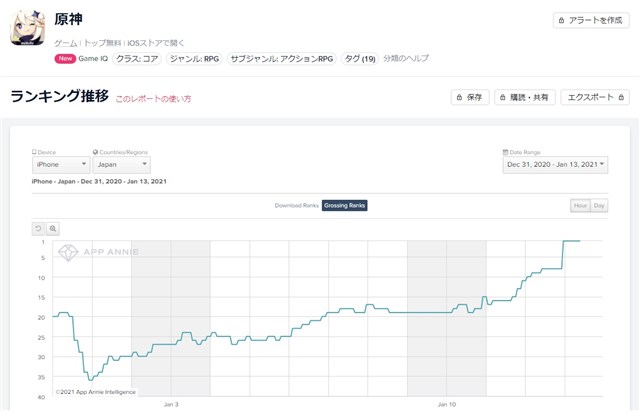Viewport: 640px width, 411px height.
Task: Switch to Download Ranks tab
Action: coord(296,205)
